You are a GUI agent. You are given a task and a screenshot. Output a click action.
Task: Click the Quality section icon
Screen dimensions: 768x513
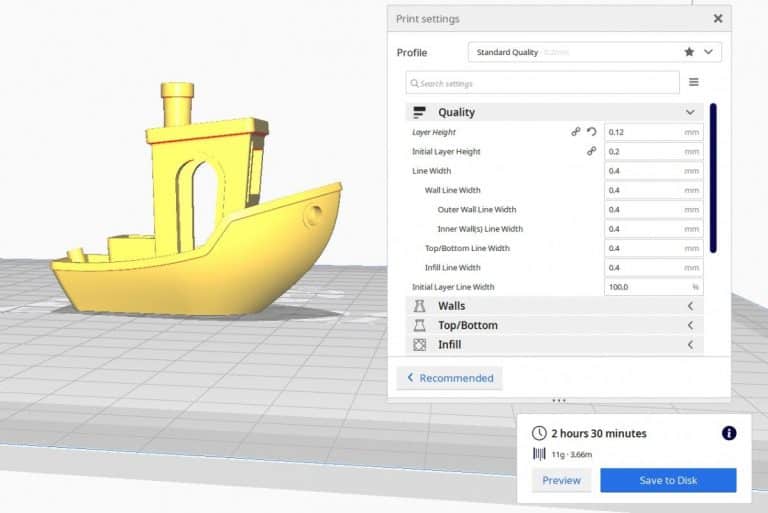419,112
